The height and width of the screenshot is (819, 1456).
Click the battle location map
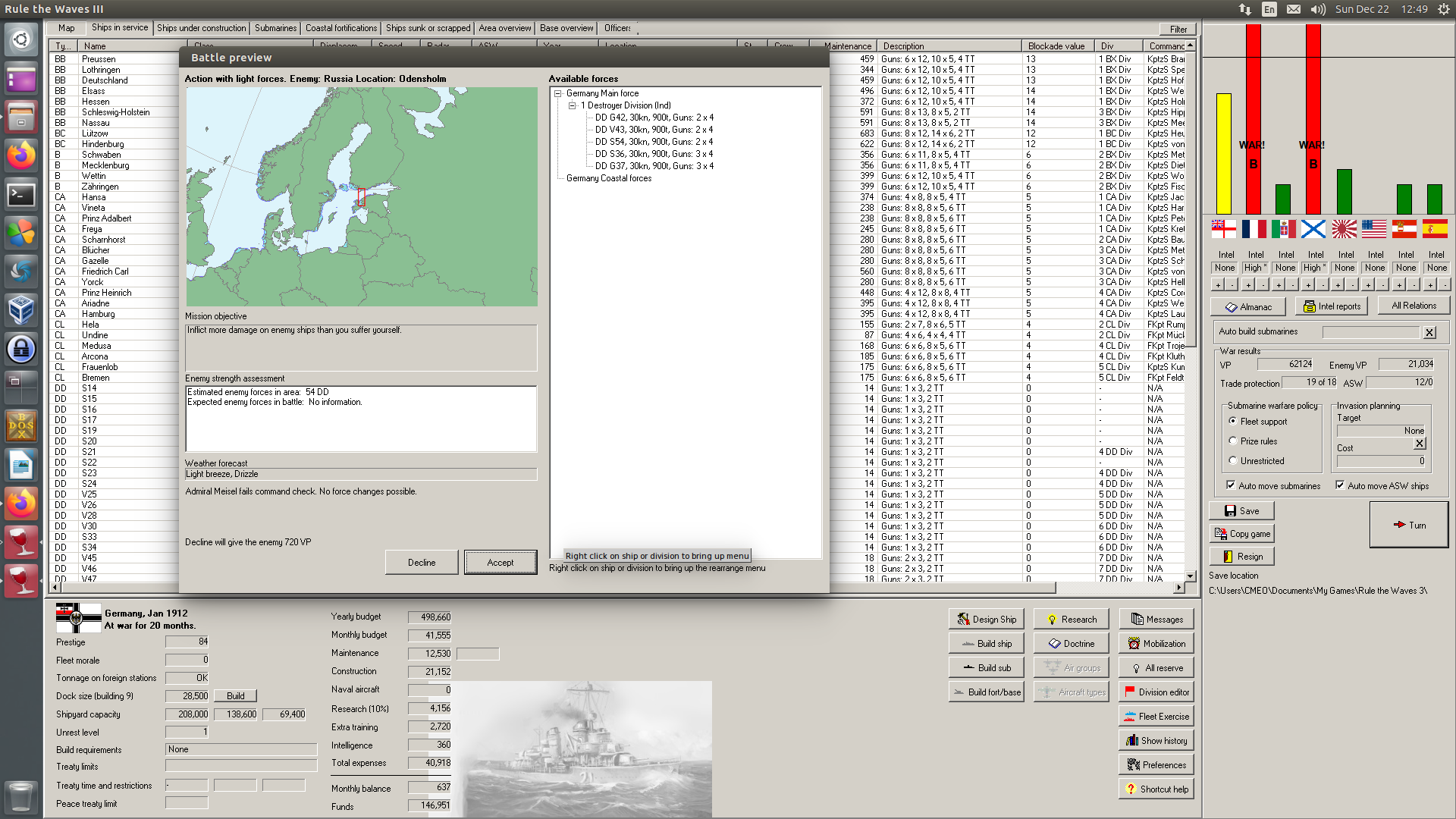click(362, 196)
